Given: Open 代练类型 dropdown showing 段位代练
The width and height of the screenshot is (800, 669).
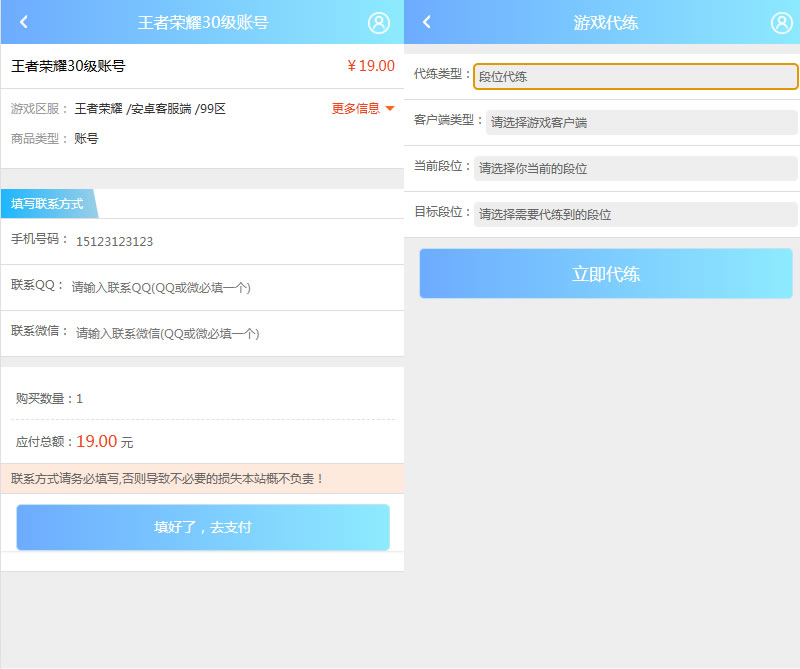Looking at the screenshot, I should tap(635, 77).
